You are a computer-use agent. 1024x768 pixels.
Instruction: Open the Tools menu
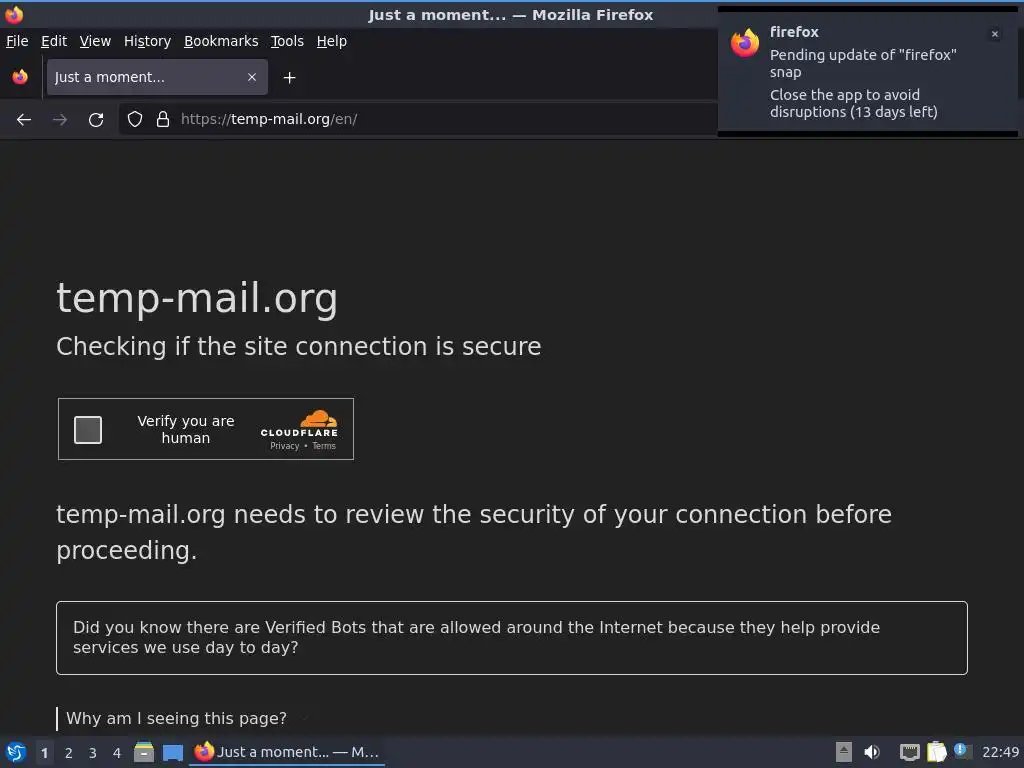pos(287,41)
